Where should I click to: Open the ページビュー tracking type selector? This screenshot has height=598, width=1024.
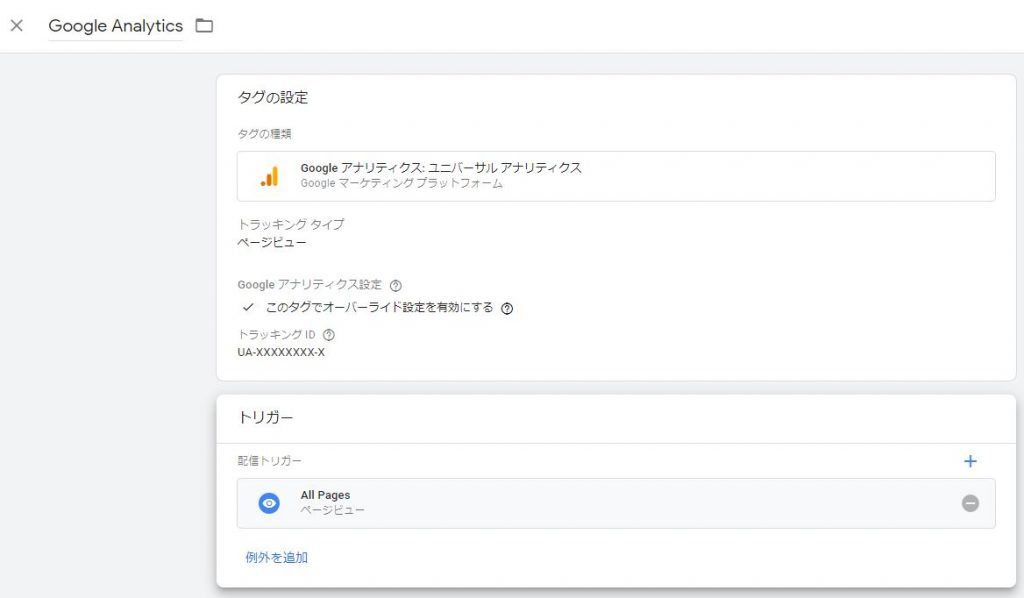tap(272, 240)
